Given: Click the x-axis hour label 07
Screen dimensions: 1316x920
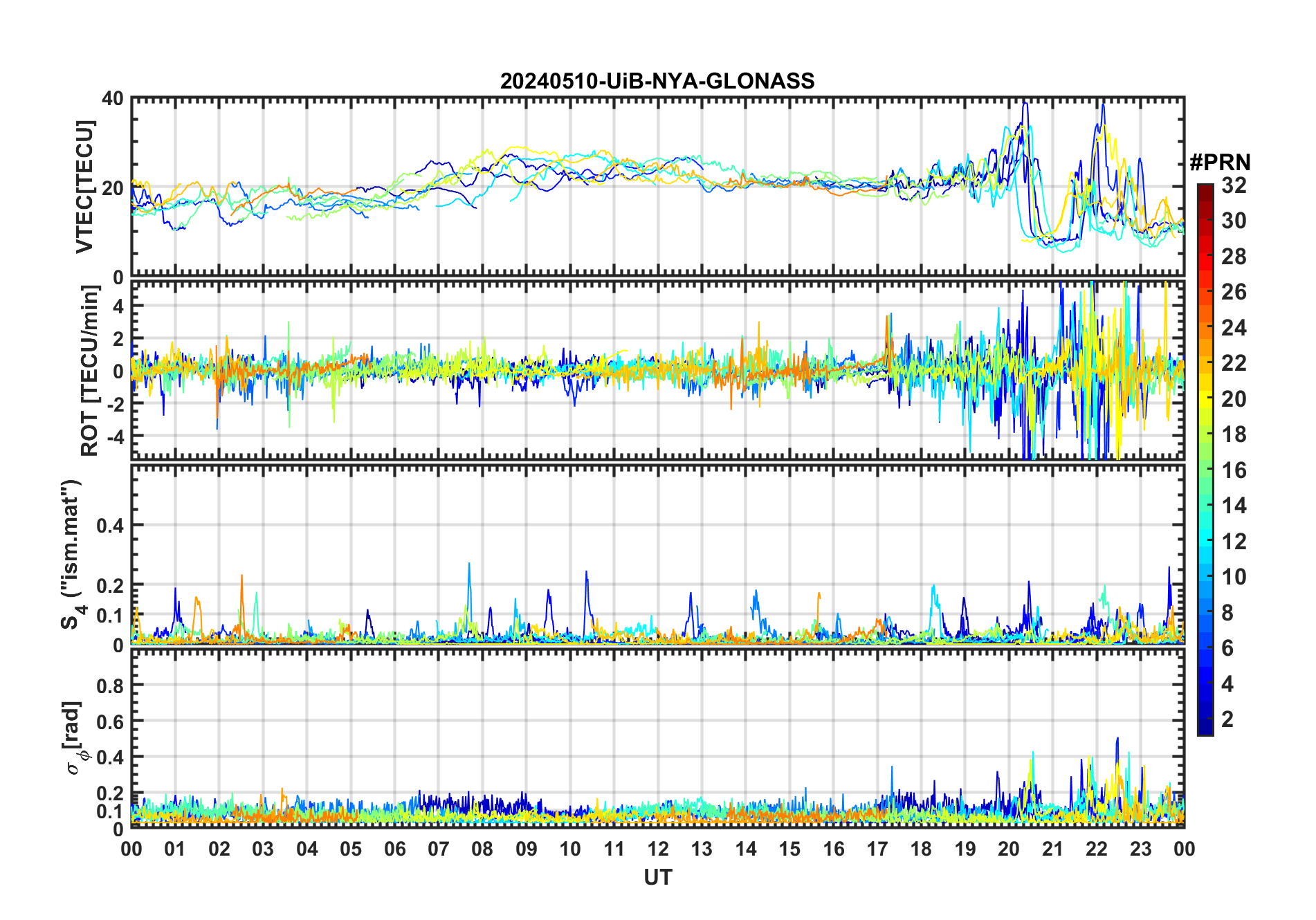Looking at the screenshot, I should pyautogui.click(x=439, y=849).
